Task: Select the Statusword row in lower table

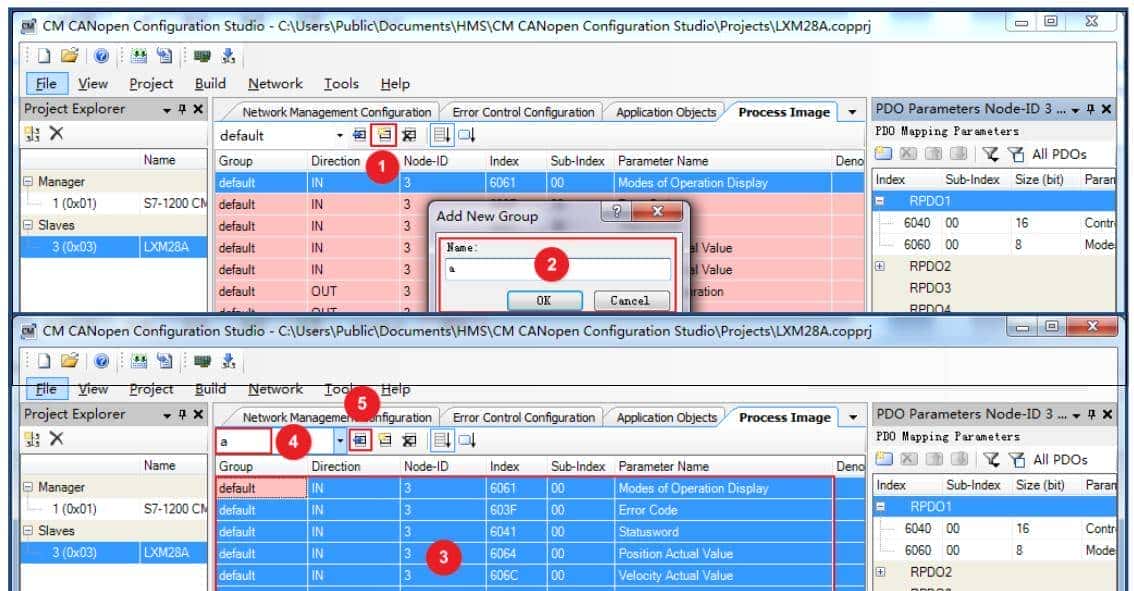Action: pyautogui.click(x=650, y=532)
